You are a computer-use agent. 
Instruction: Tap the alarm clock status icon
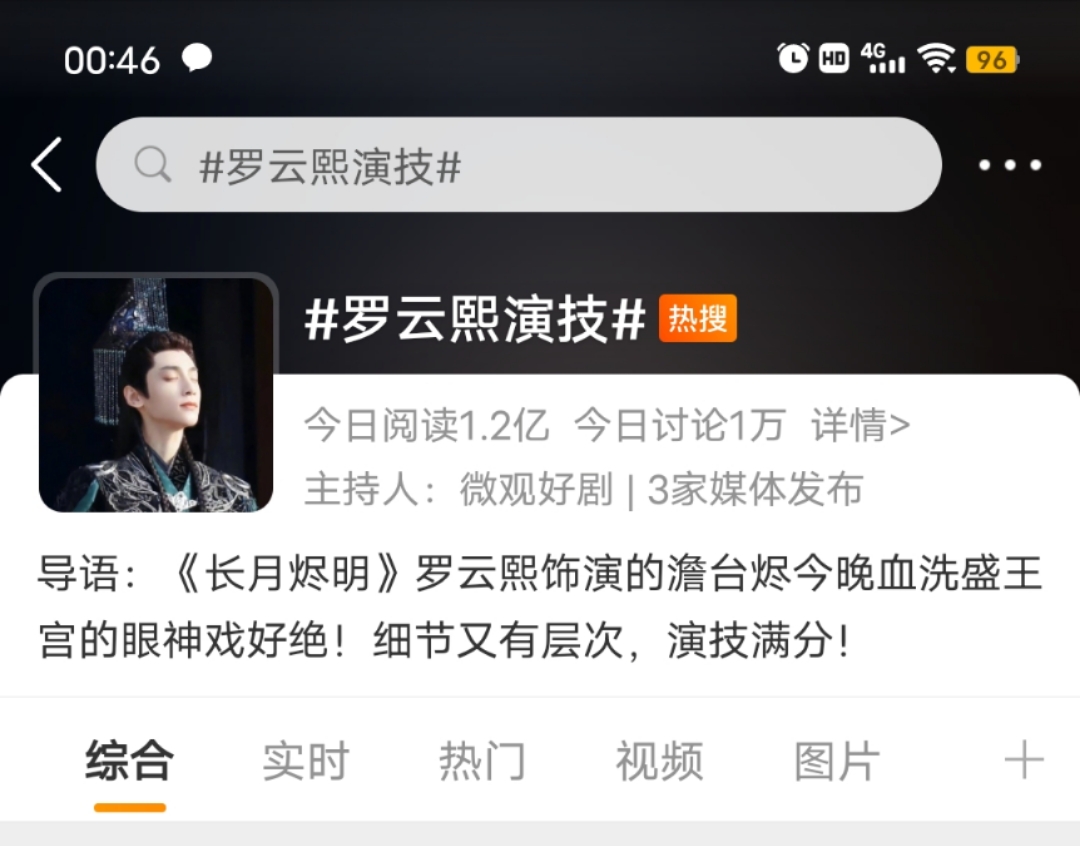[x=793, y=59]
